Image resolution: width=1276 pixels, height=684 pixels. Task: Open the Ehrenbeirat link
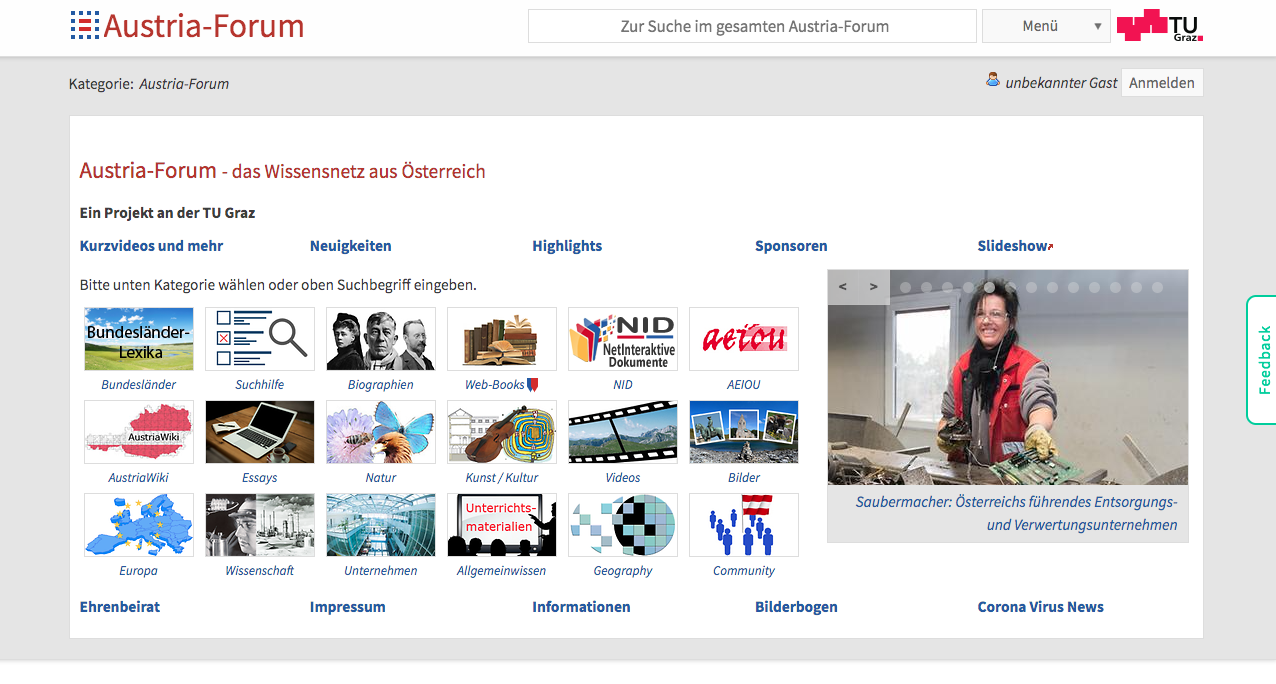coord(120,607)
